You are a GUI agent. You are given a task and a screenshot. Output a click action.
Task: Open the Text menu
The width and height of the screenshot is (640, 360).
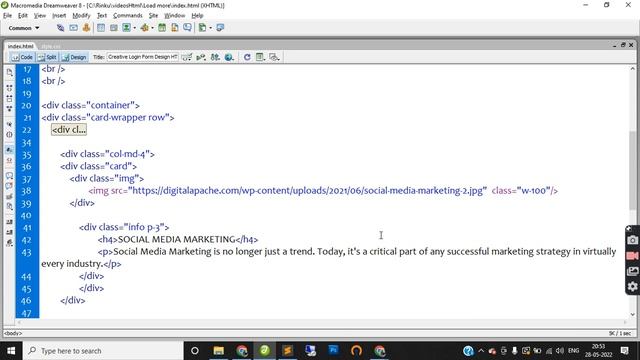(x=102, y=15)
